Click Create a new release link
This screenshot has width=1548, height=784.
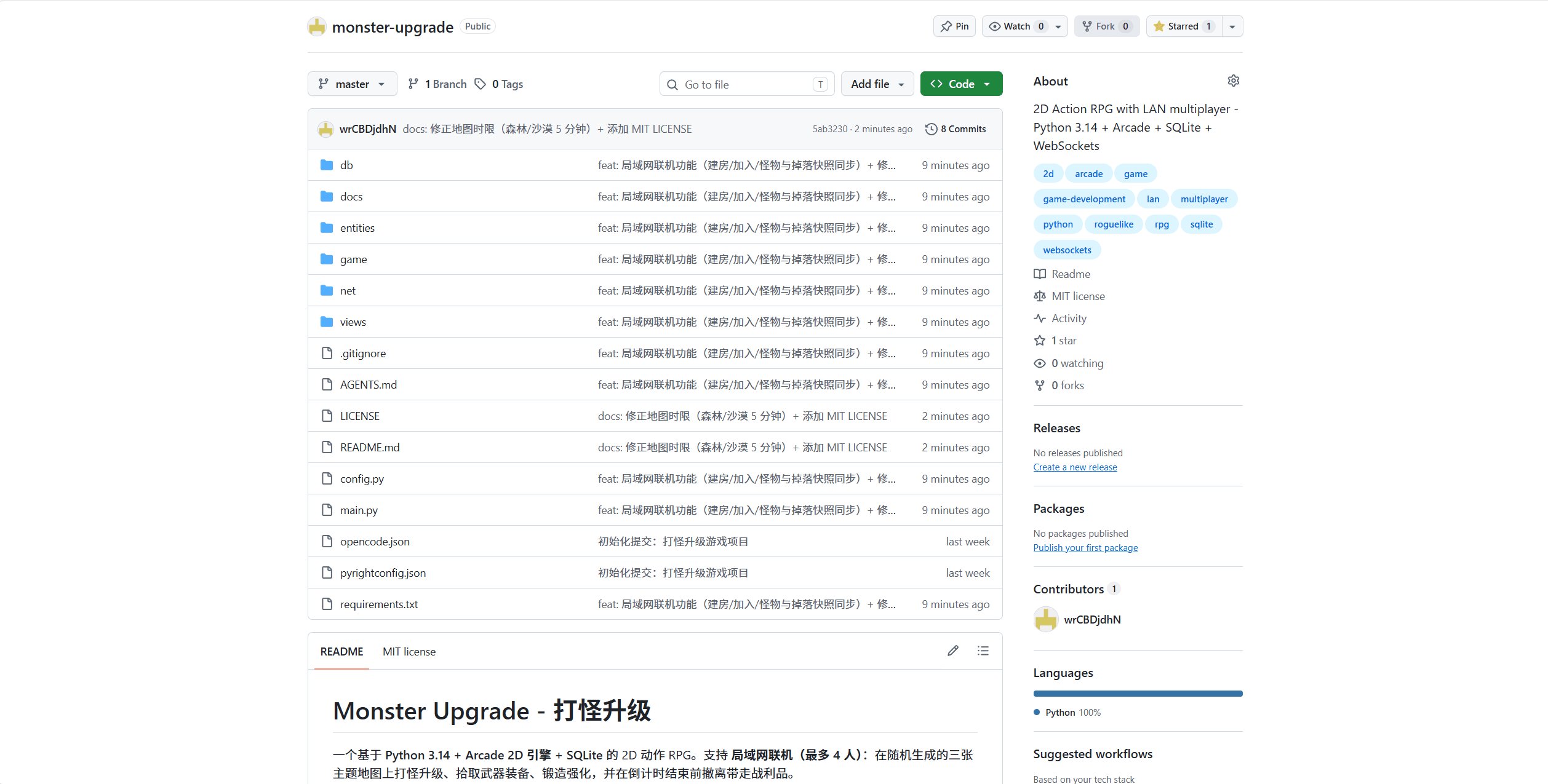tap(1075, 467)
